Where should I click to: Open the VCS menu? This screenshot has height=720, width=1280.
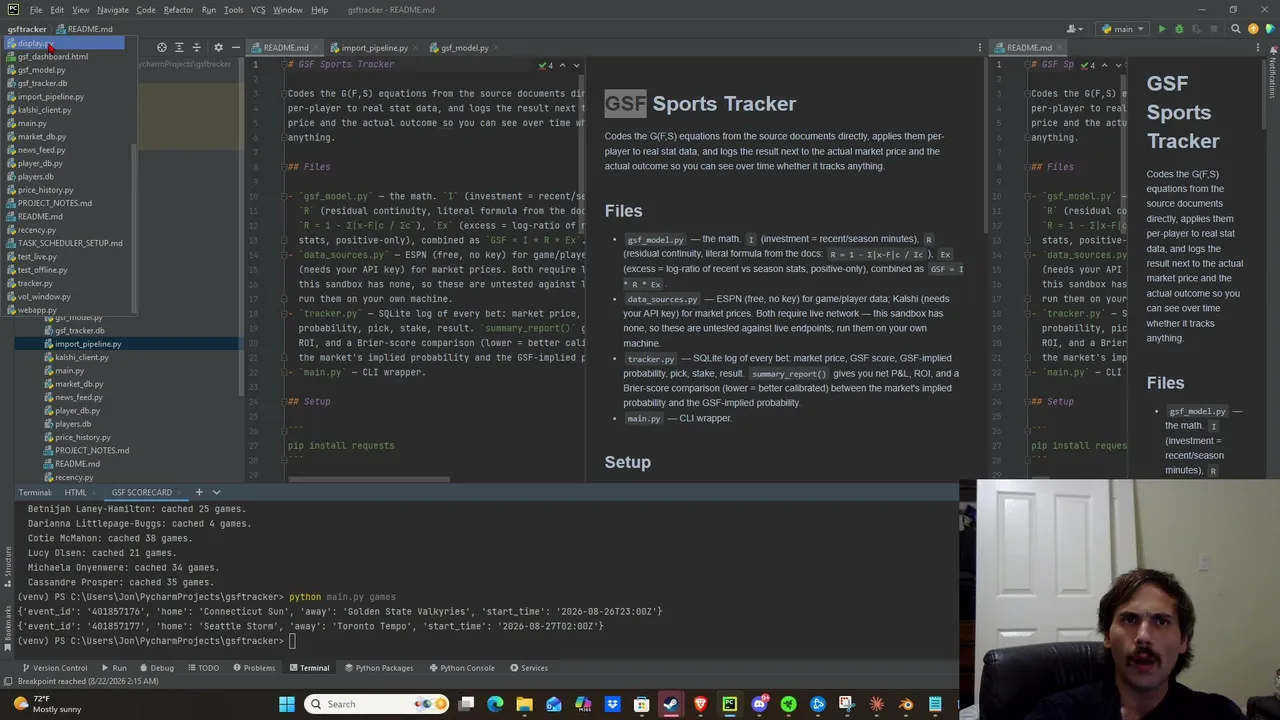258,10
